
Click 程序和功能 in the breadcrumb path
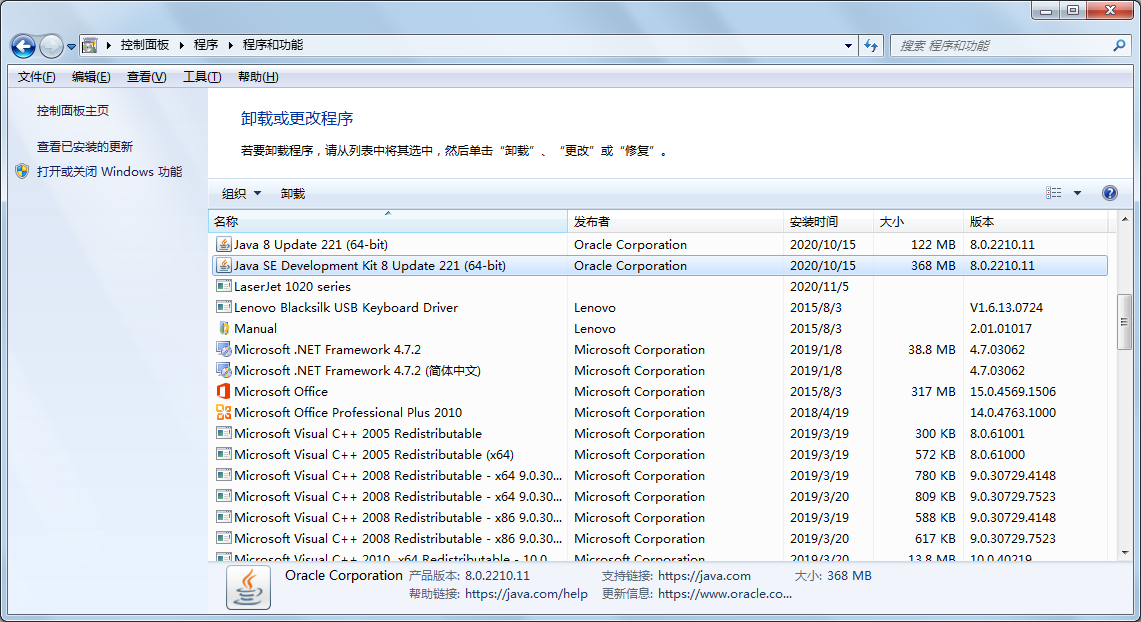click(x=273, y=45)
